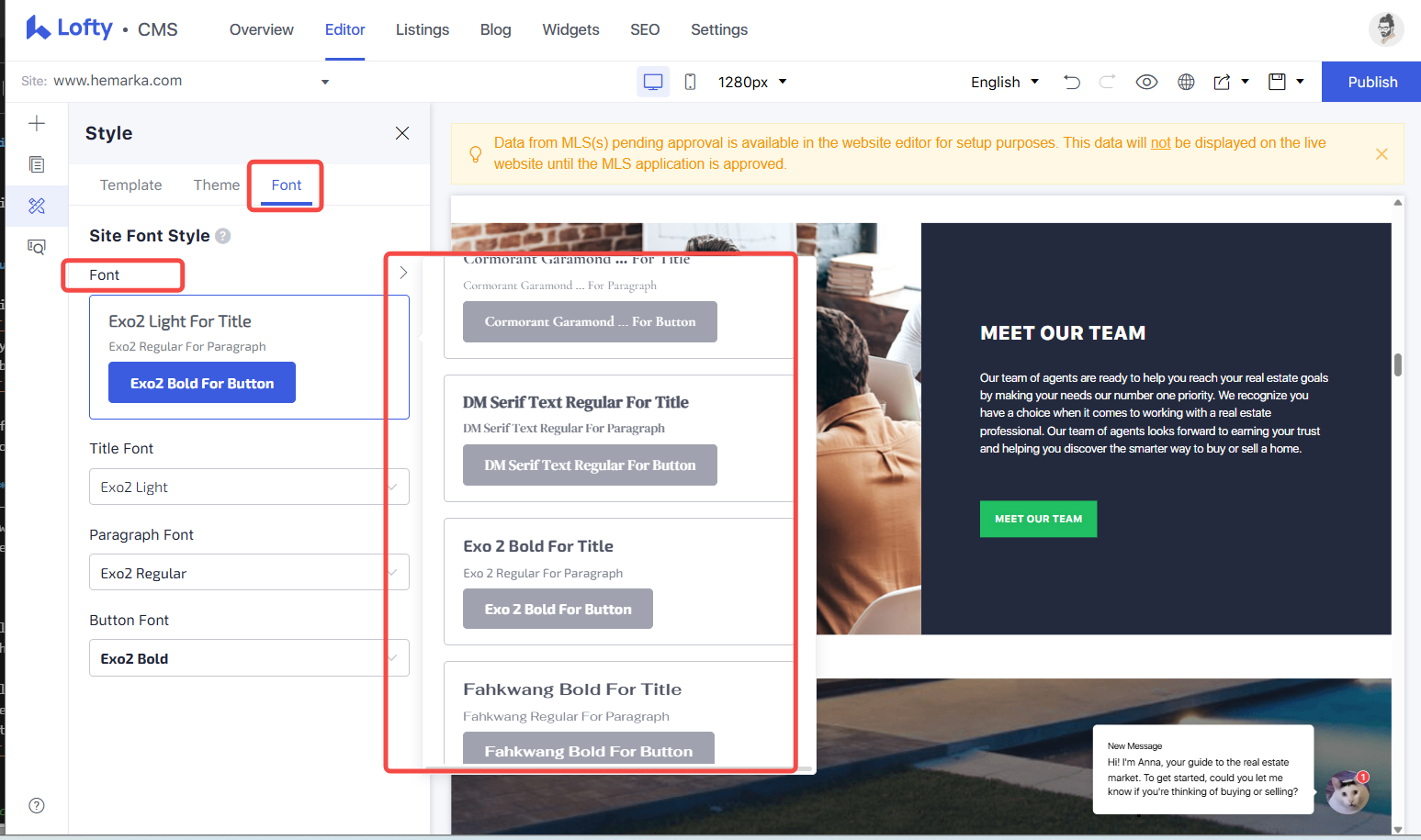Click the Lofty logo

click(69, 28)
